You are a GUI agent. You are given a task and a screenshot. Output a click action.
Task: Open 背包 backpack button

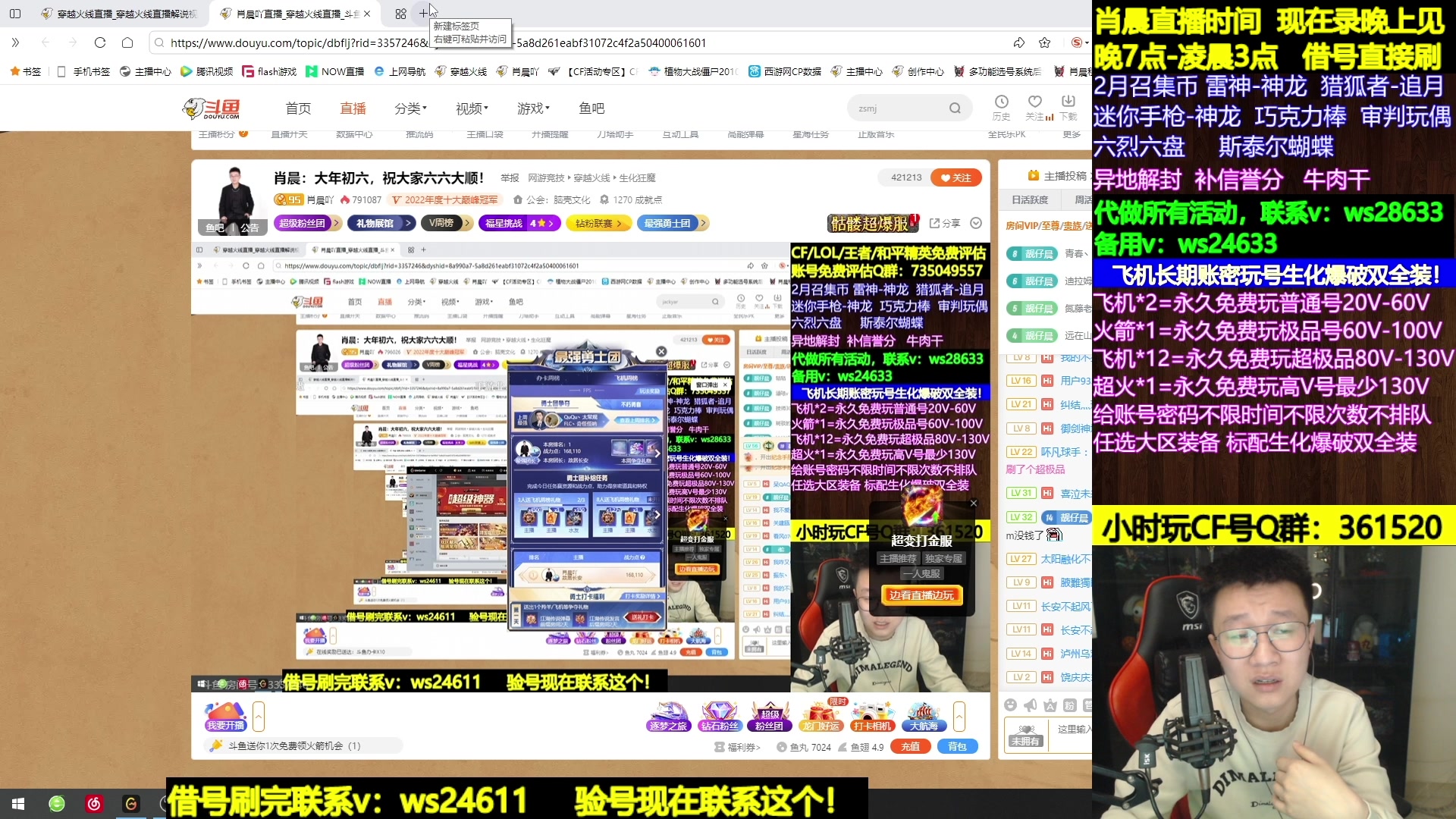click(958, 747)
